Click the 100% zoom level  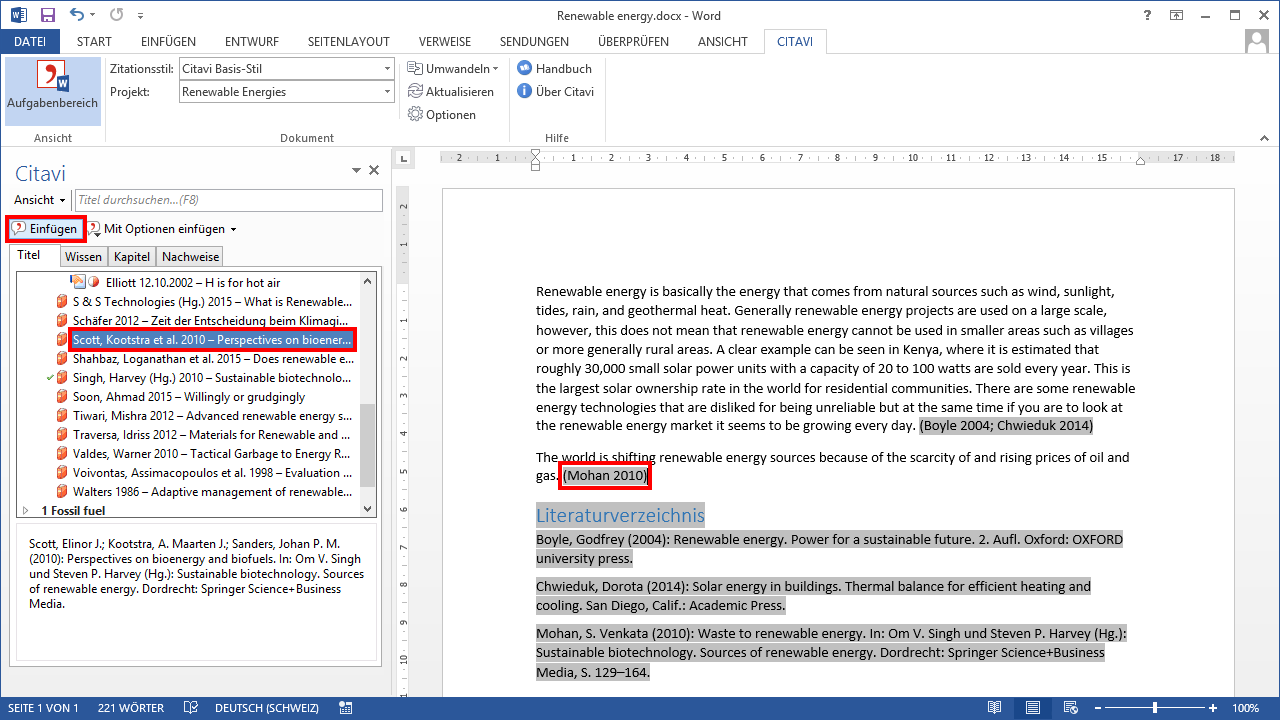1246,707
